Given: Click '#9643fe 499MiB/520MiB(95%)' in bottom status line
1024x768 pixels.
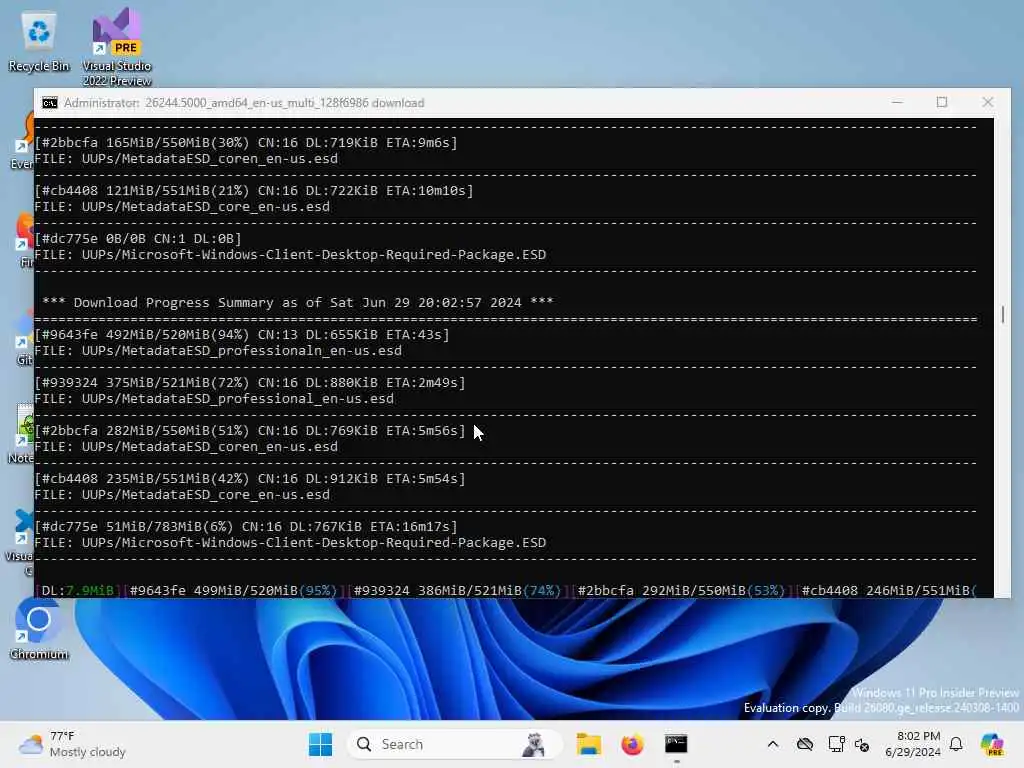Looking at the screenshot, I should (234, 590).
